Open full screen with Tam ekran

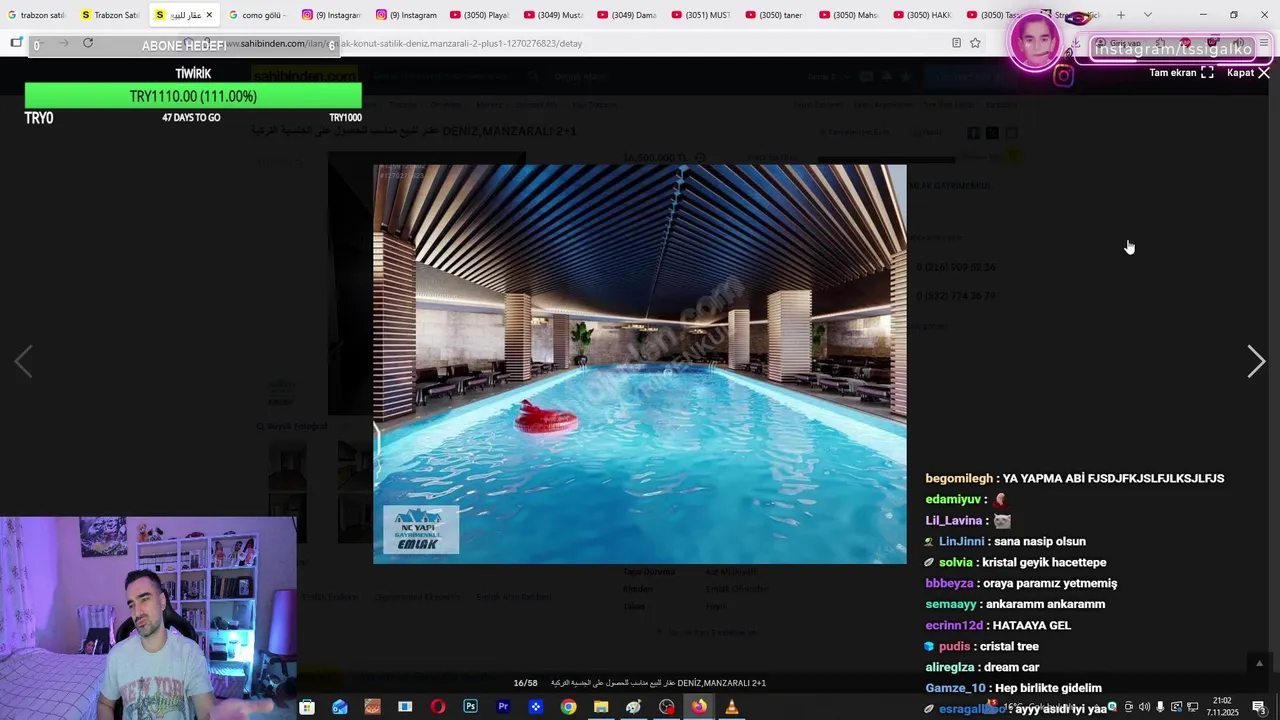(x=1181, y=73)
